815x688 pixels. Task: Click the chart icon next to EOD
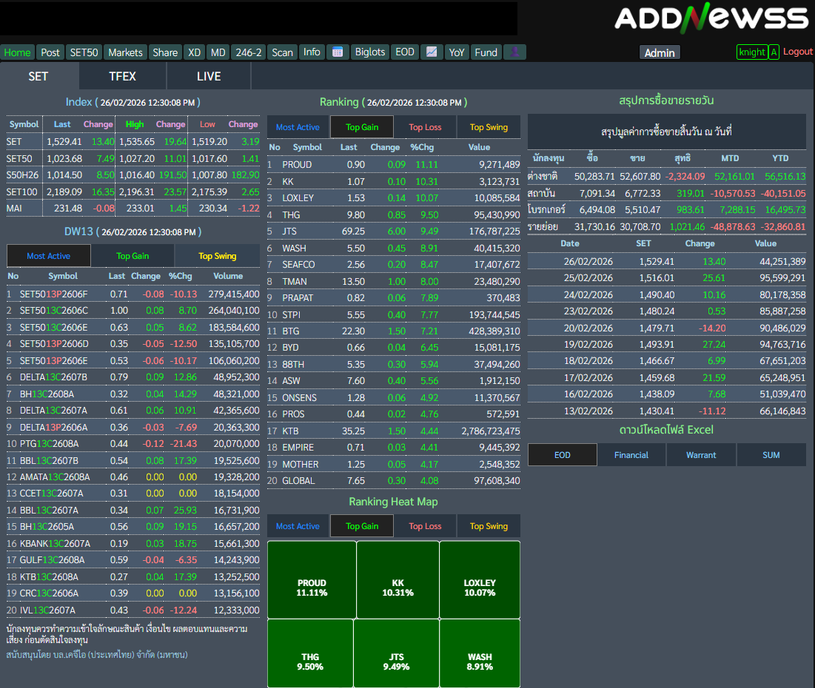(431, 52)
